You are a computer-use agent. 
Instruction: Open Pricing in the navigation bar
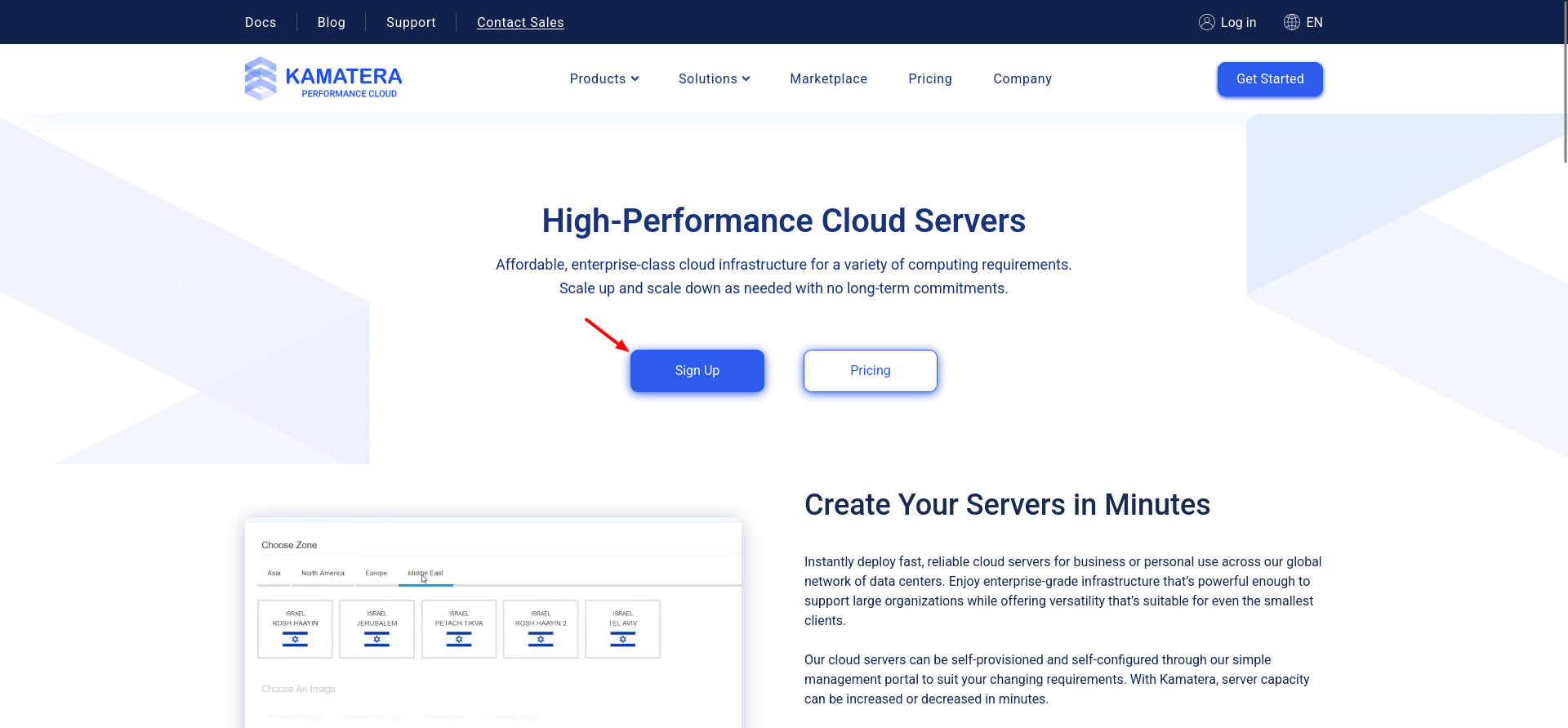(930, 78)
